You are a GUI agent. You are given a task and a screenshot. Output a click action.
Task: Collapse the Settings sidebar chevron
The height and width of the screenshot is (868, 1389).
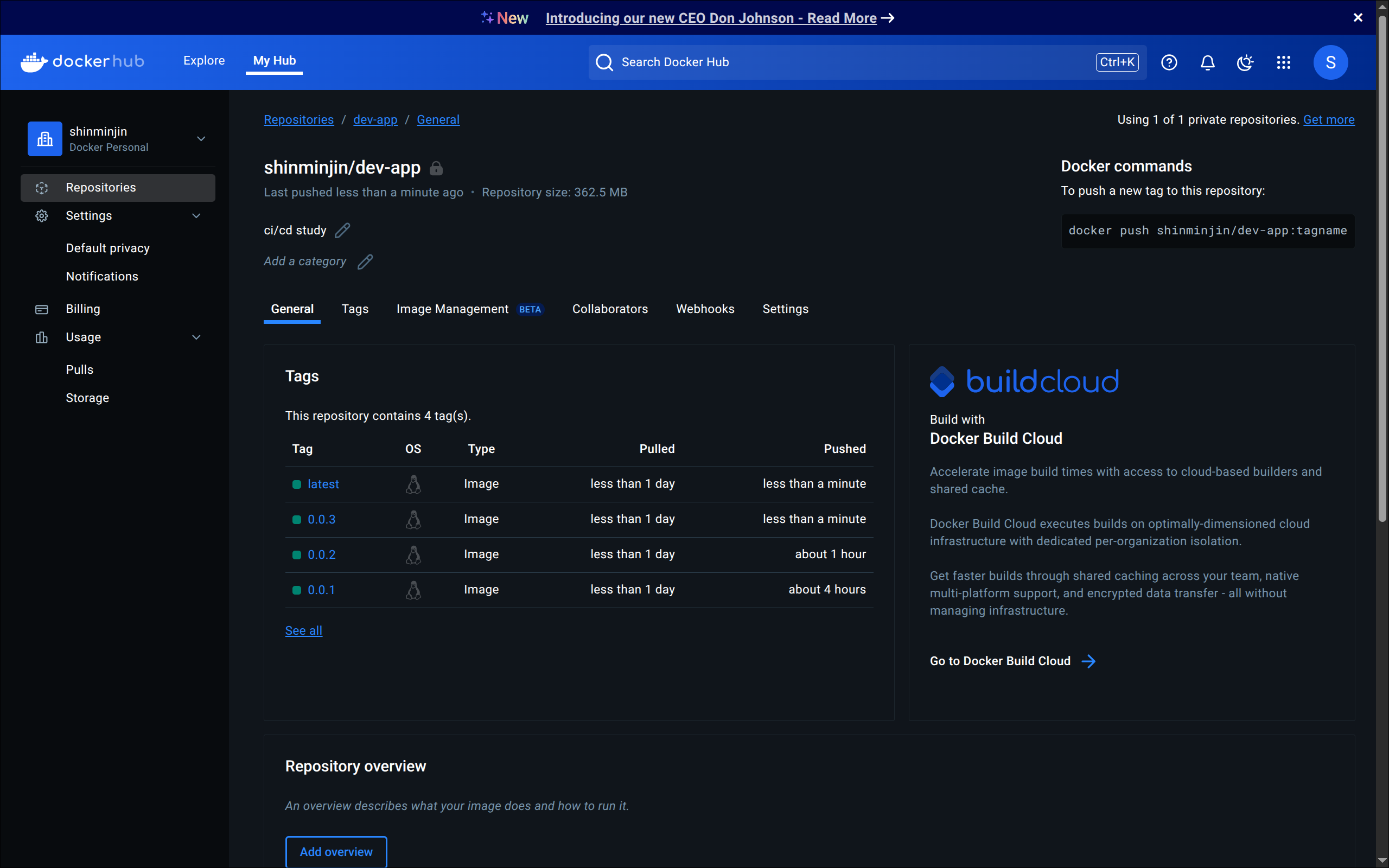click(196, 216)
